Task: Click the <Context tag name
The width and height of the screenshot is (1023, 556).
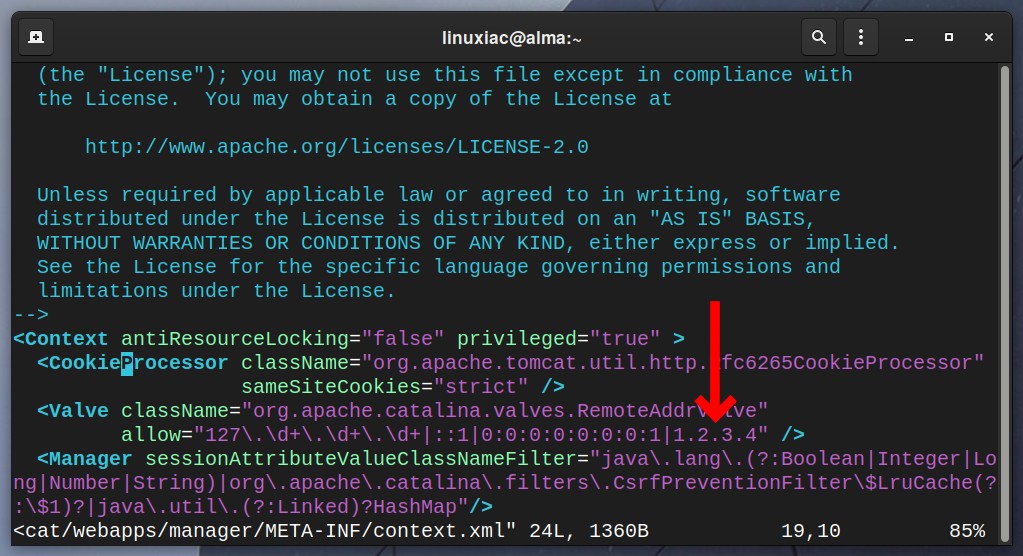Action: [61, 339]
